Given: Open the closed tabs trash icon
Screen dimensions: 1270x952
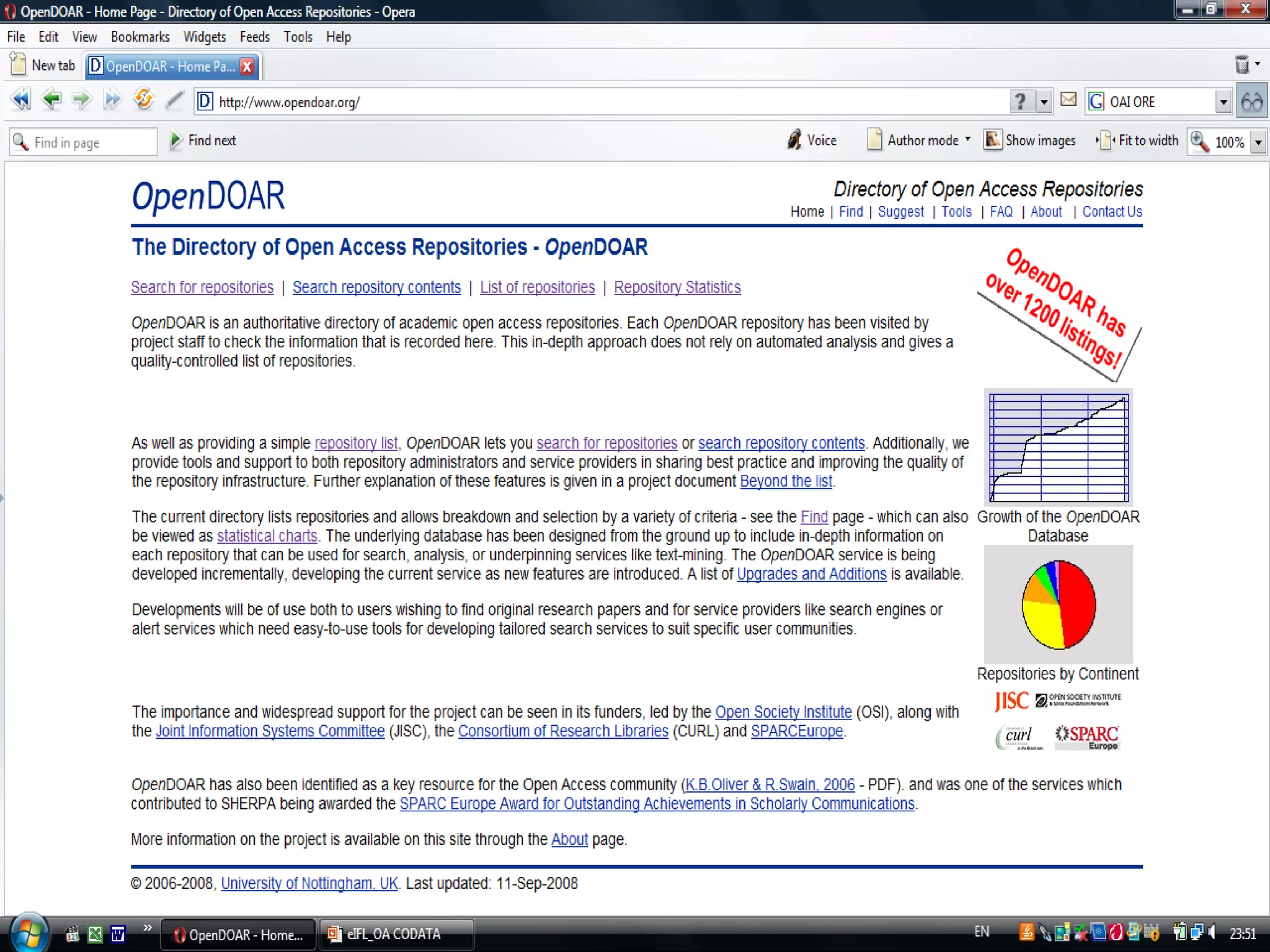Looking at the screenshot, I should 1242,64.
